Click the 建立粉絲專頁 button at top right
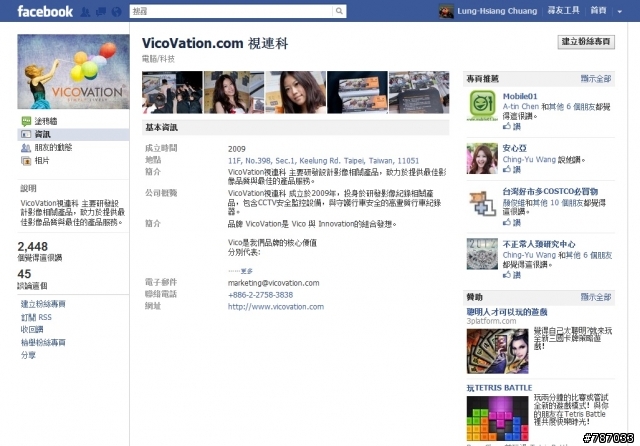The image size is (640, 446). click(x=586, y=42)
